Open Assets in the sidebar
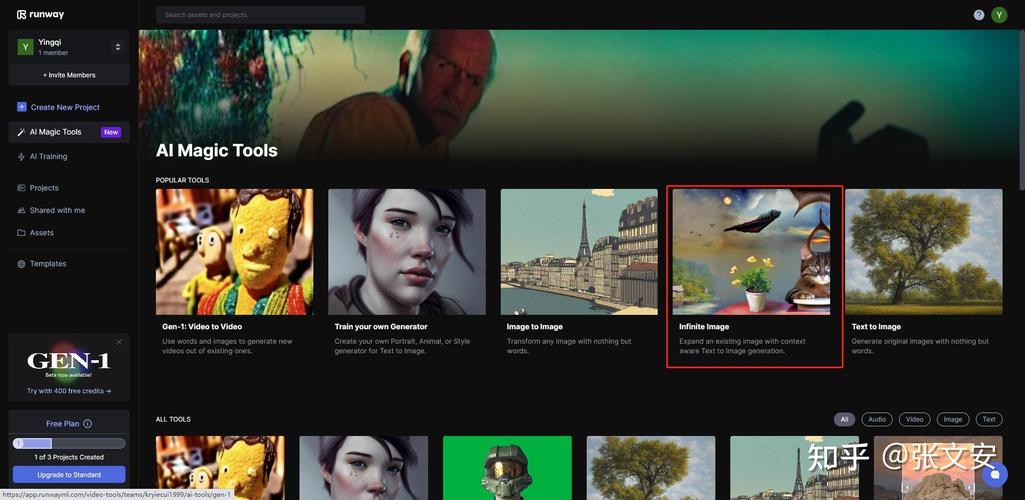This screenshot has width=1025, height=500. (x=41, y=233)
